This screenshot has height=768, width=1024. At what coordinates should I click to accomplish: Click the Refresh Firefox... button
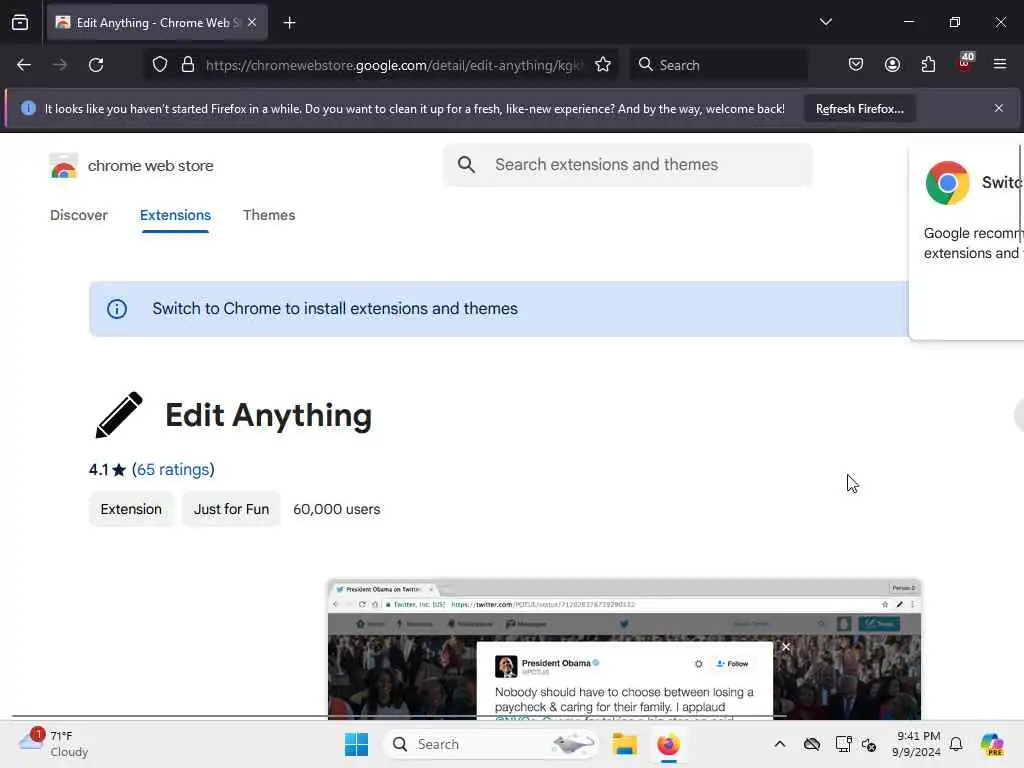pos(859,109)
